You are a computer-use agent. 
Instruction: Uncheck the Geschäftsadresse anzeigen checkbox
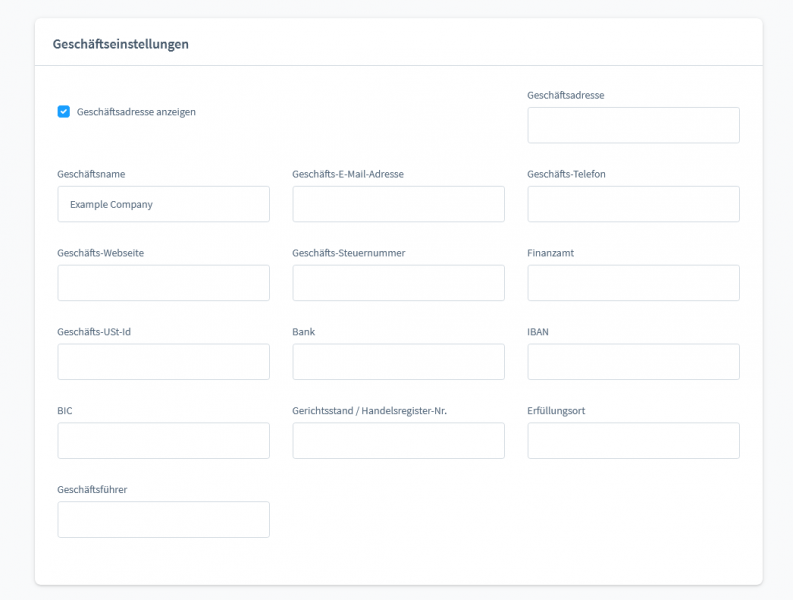coord(64,112)
